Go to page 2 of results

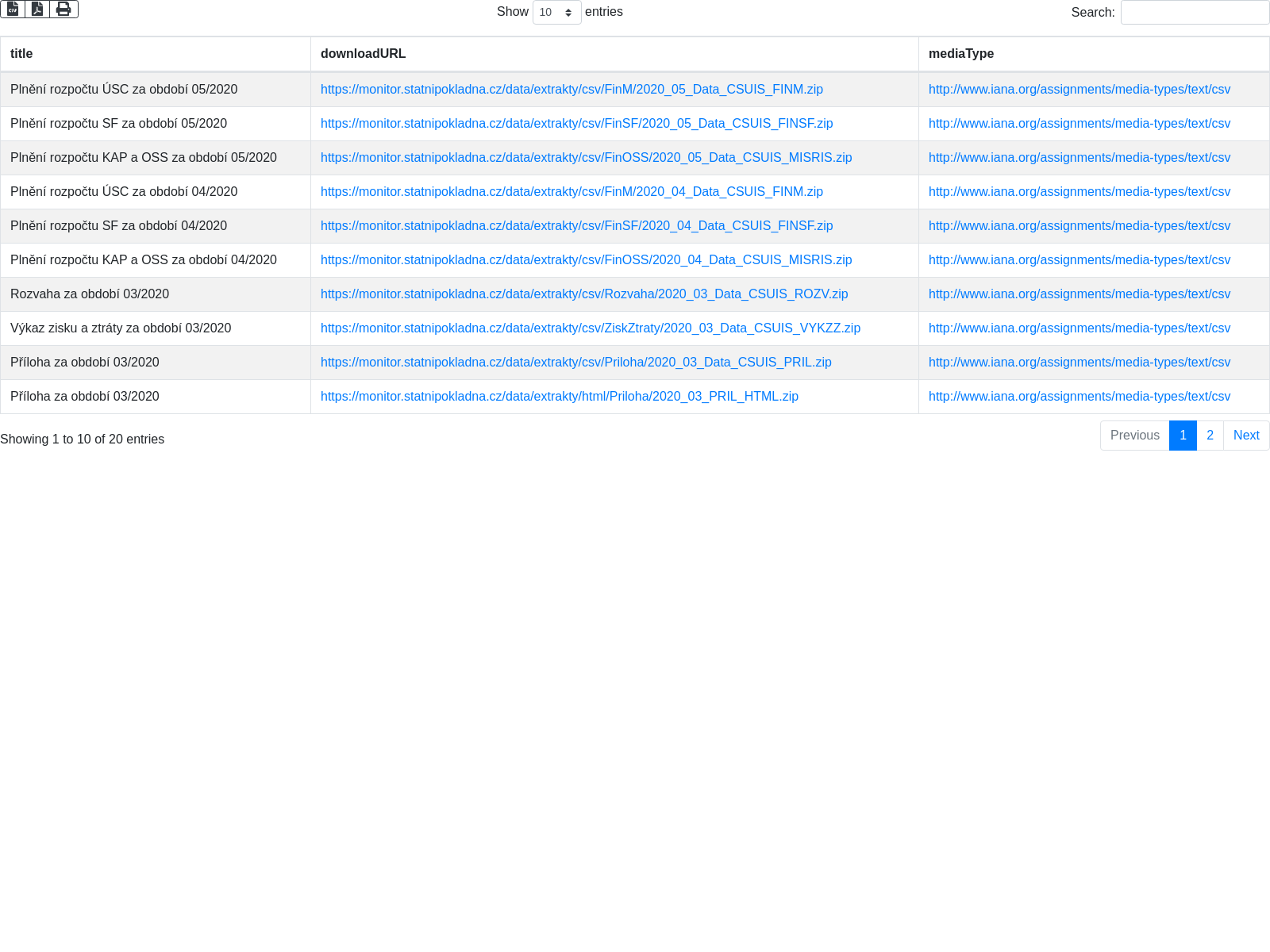point(1210,436)
